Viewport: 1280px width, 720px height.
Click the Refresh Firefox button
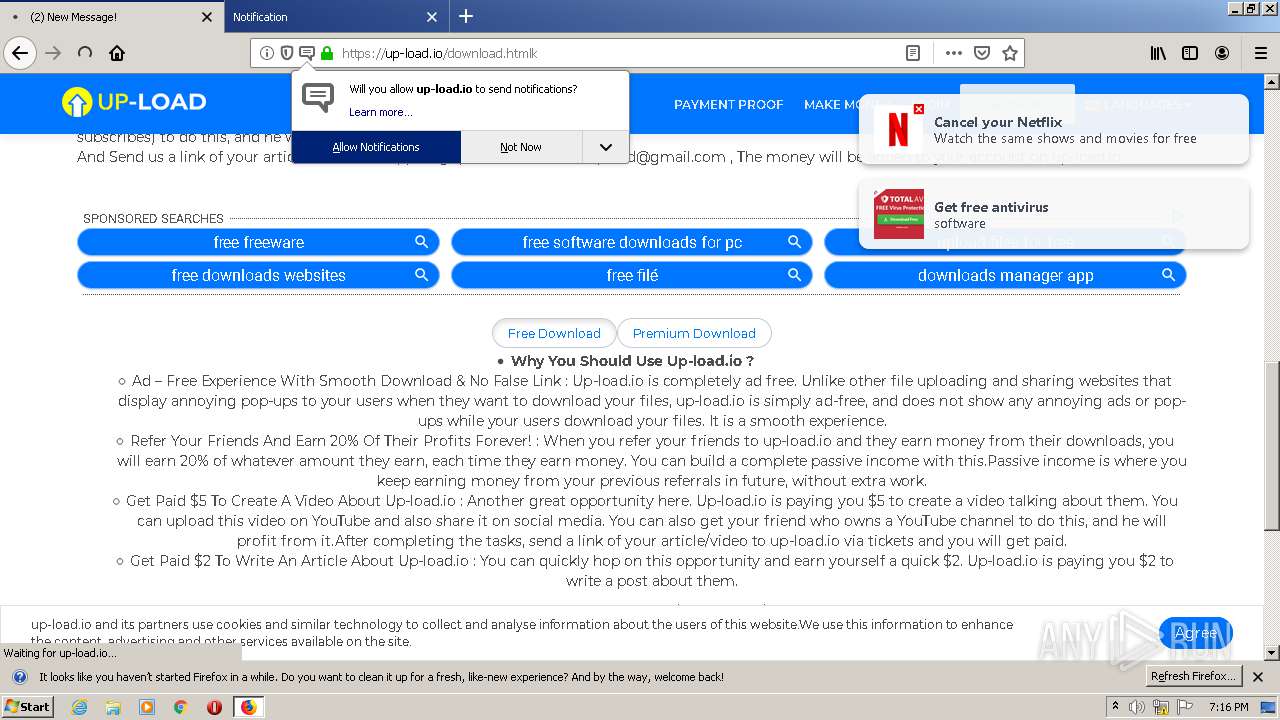[x=1193, y=677]
